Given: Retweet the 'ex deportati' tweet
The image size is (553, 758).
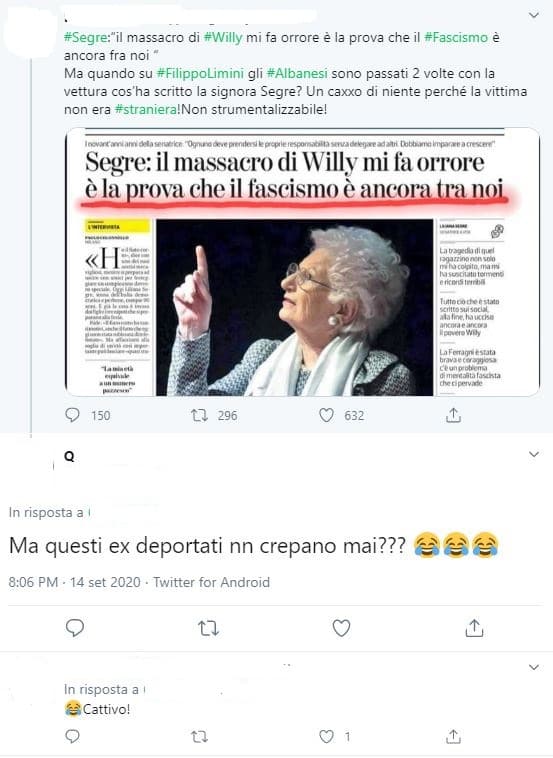Looking at the screenshot, I should point(208,628).
